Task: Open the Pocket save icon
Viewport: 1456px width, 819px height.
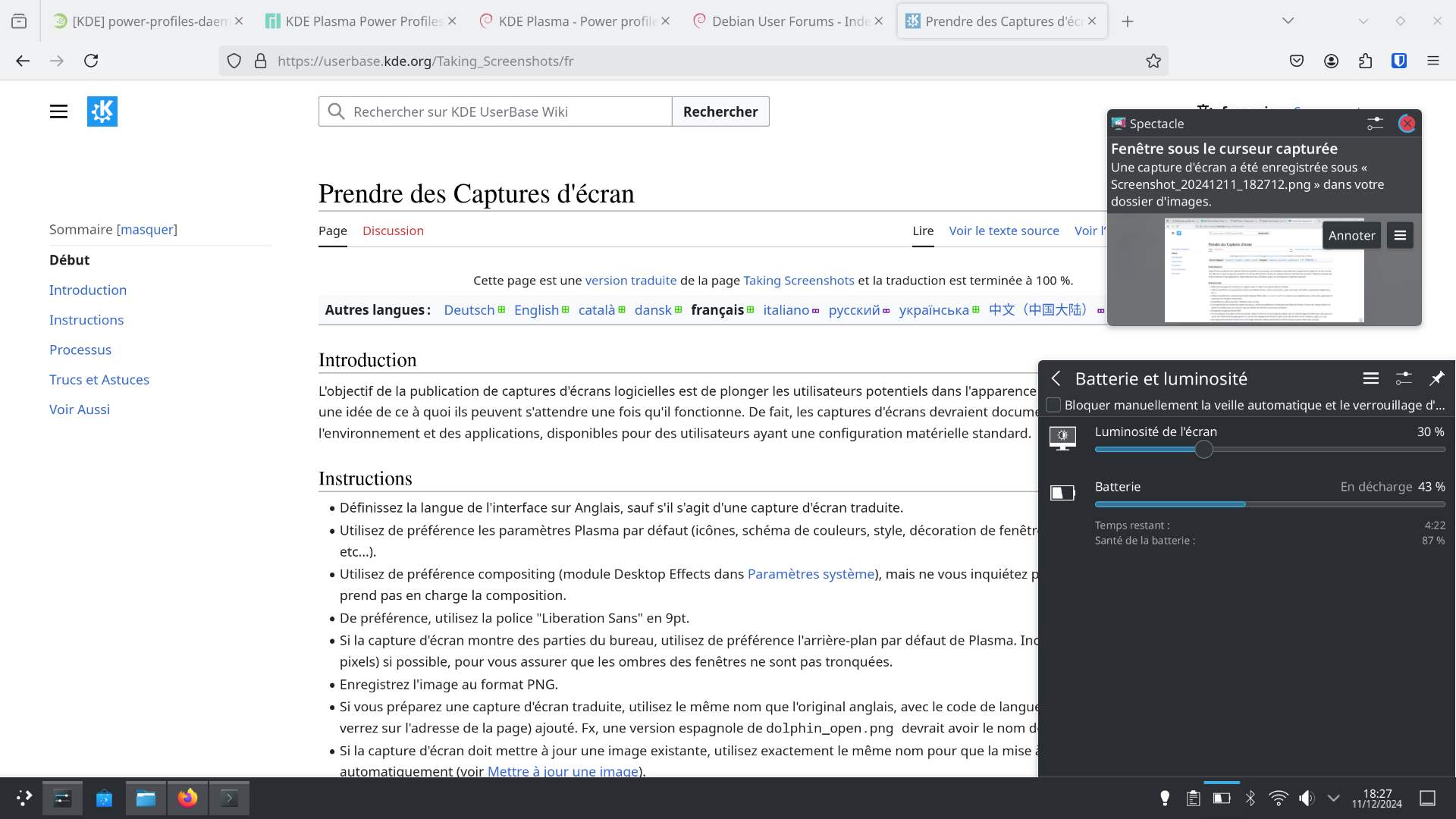Action: coord(1297,61)
